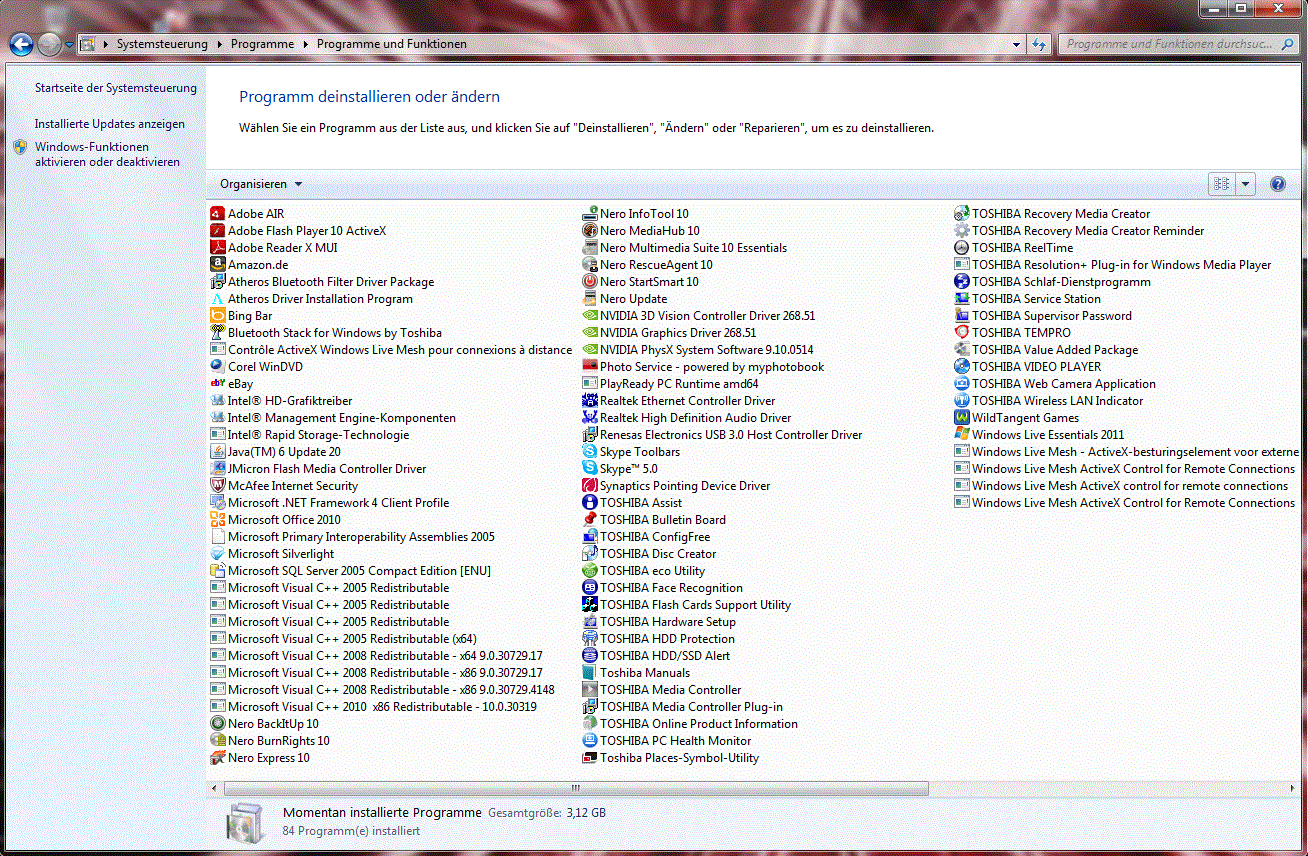
Task: Click the Systemsteuerung breadcrumb segment
Action: [x=162, y=44]
